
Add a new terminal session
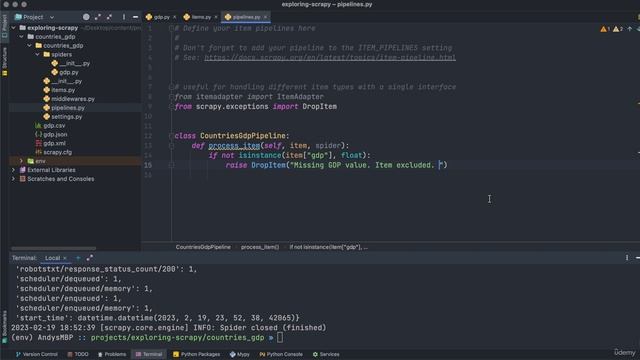click(78, 258)
